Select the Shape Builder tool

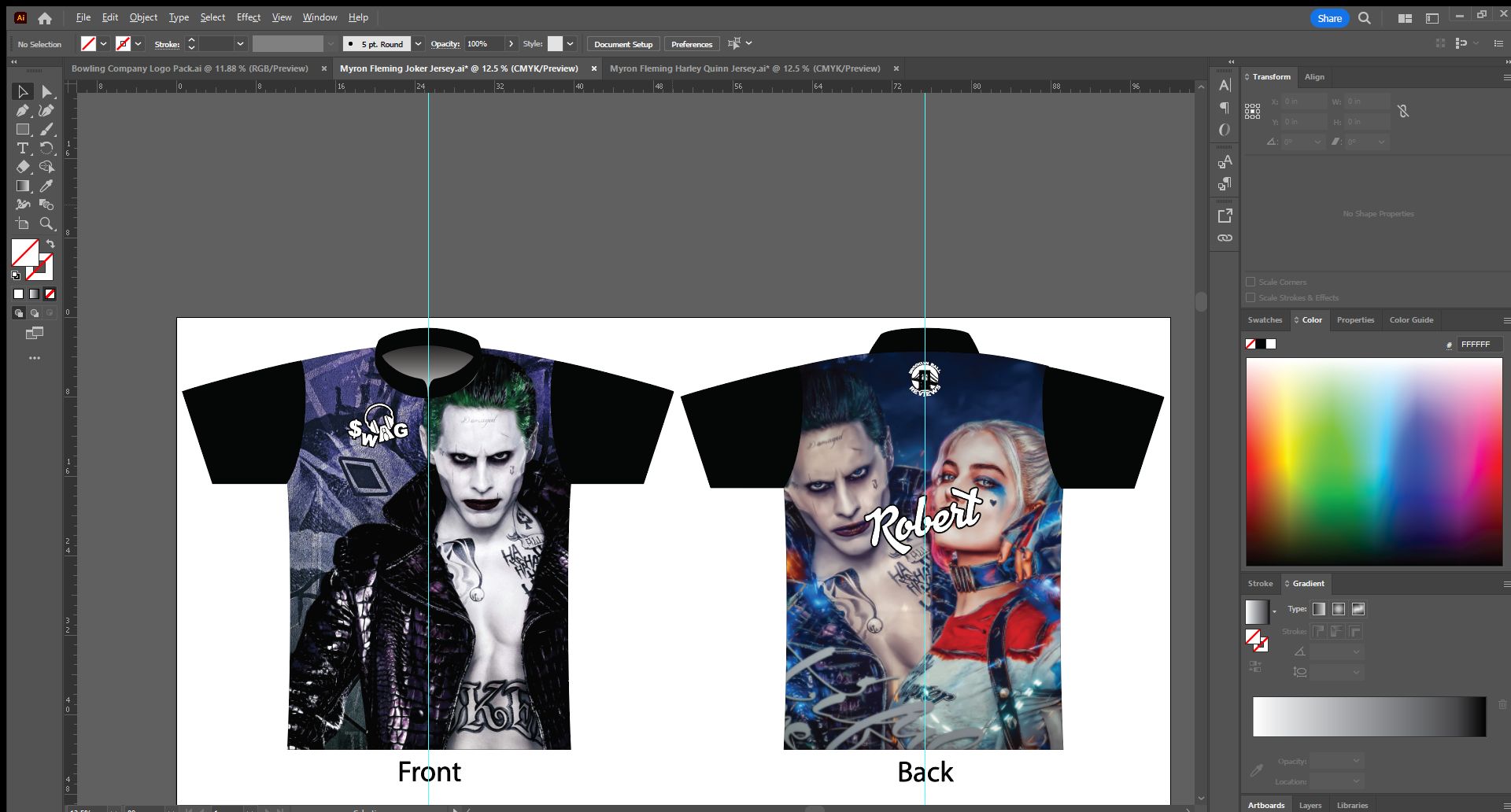tap(46, 167)
